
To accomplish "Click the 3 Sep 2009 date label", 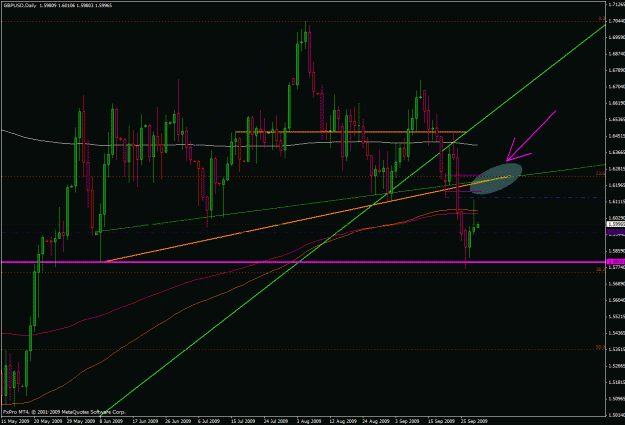I will point(407,421).
